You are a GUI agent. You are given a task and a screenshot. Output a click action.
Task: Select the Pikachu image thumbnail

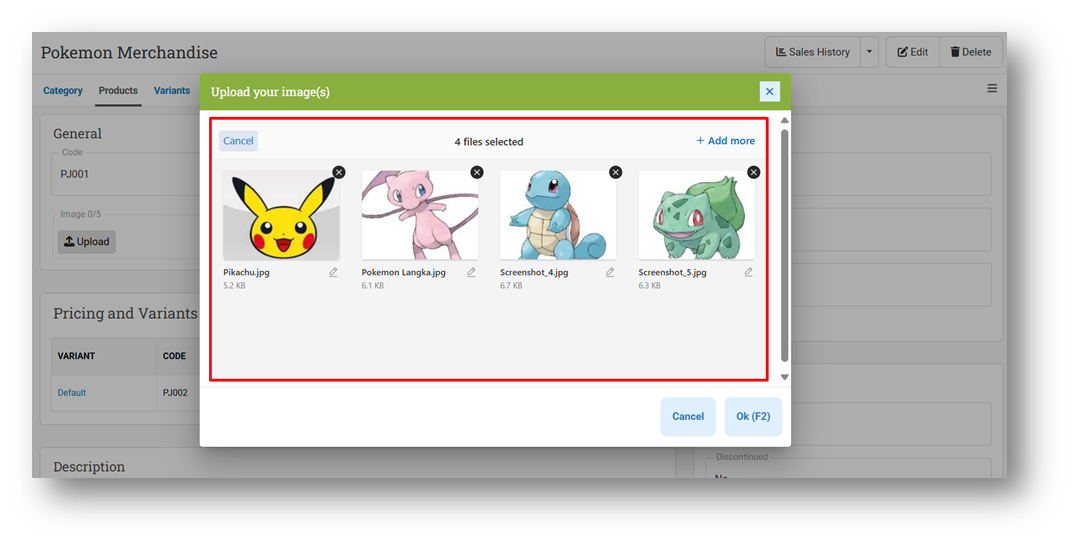tap(281, 215)
